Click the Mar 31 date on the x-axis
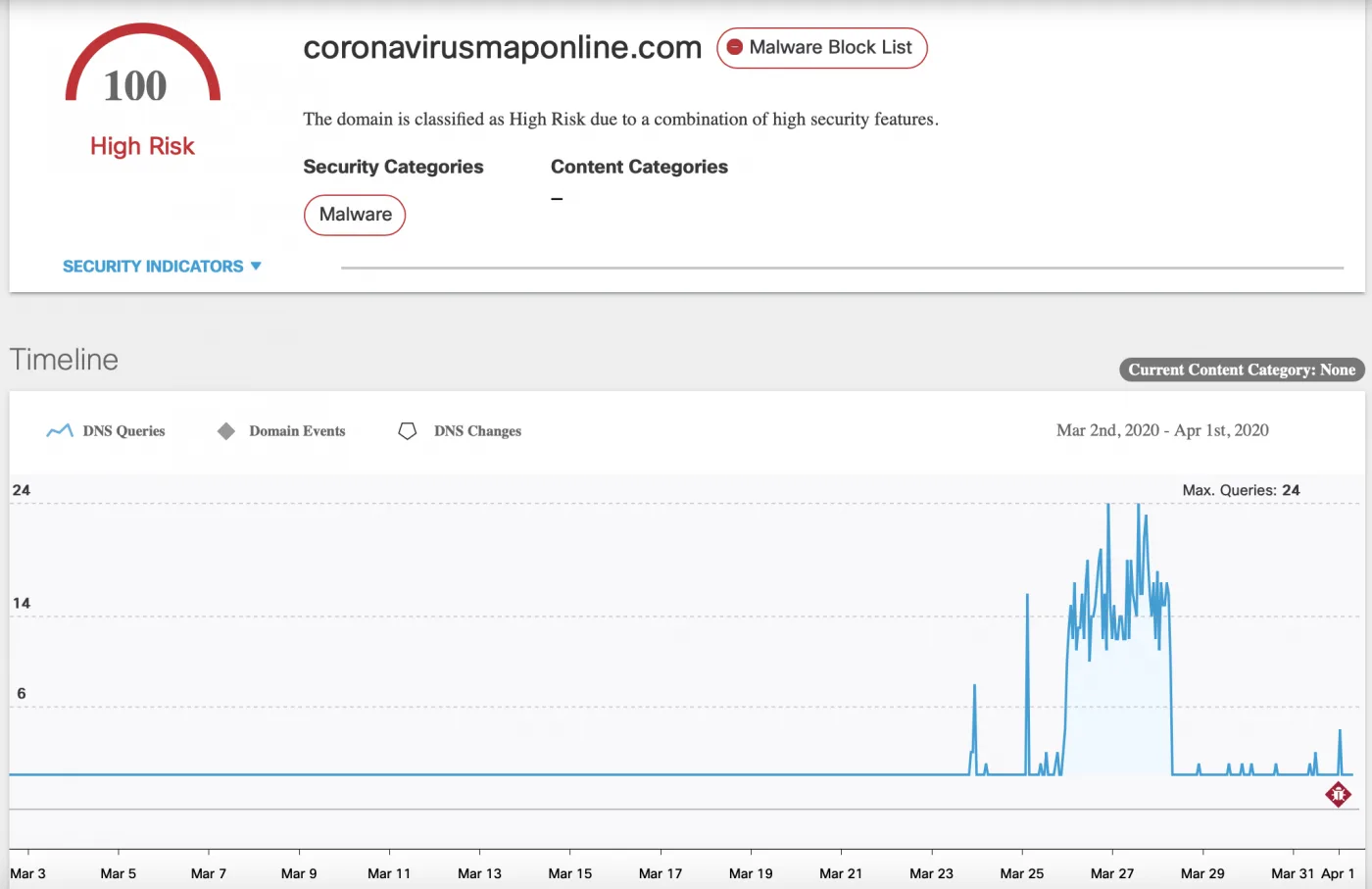The image size is (1372, 889). tap(1293, 873)
